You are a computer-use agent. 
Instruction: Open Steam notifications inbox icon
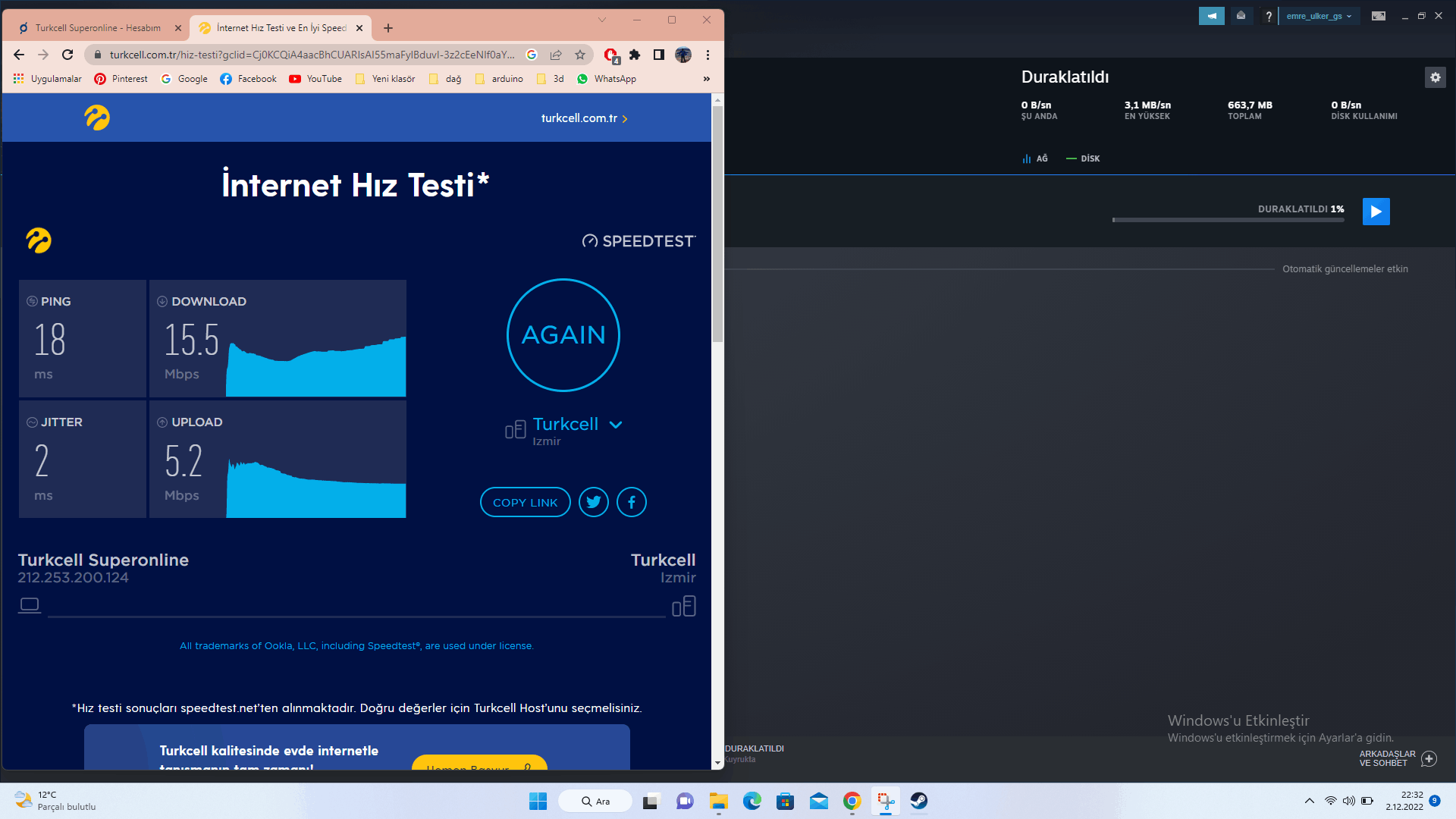(1241, 16)
